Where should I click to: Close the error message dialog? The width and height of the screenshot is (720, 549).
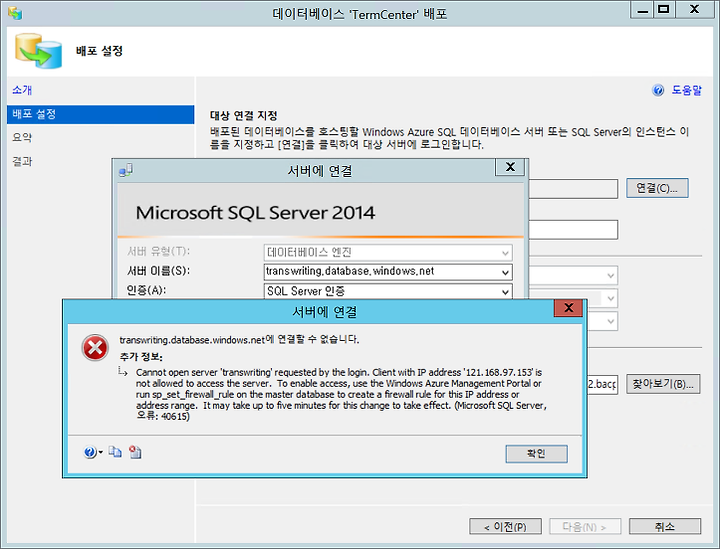pos(568,308)
